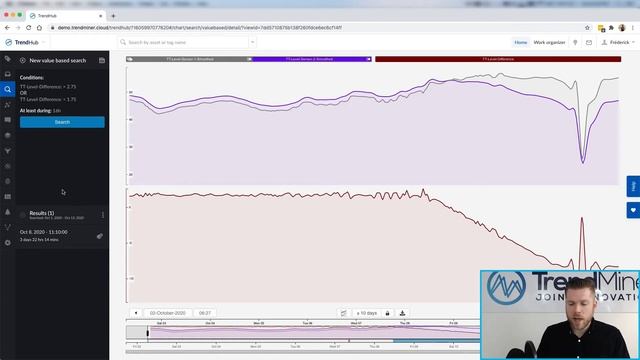Click the location pin icon in the header
Viewport: 640px width, 360px height.
tap(575, 42)
